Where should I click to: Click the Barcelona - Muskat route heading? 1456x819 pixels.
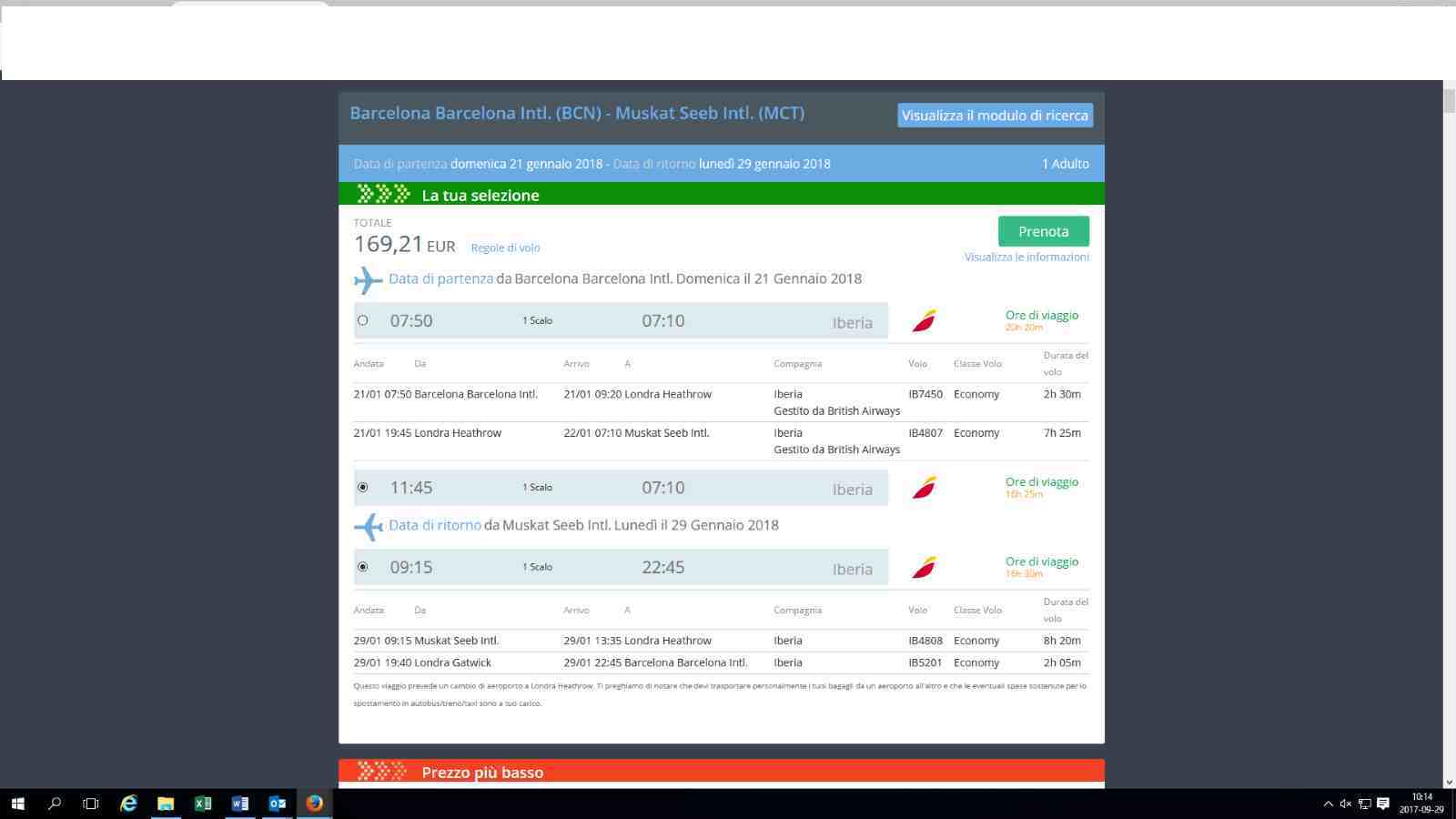coord(577,114)
